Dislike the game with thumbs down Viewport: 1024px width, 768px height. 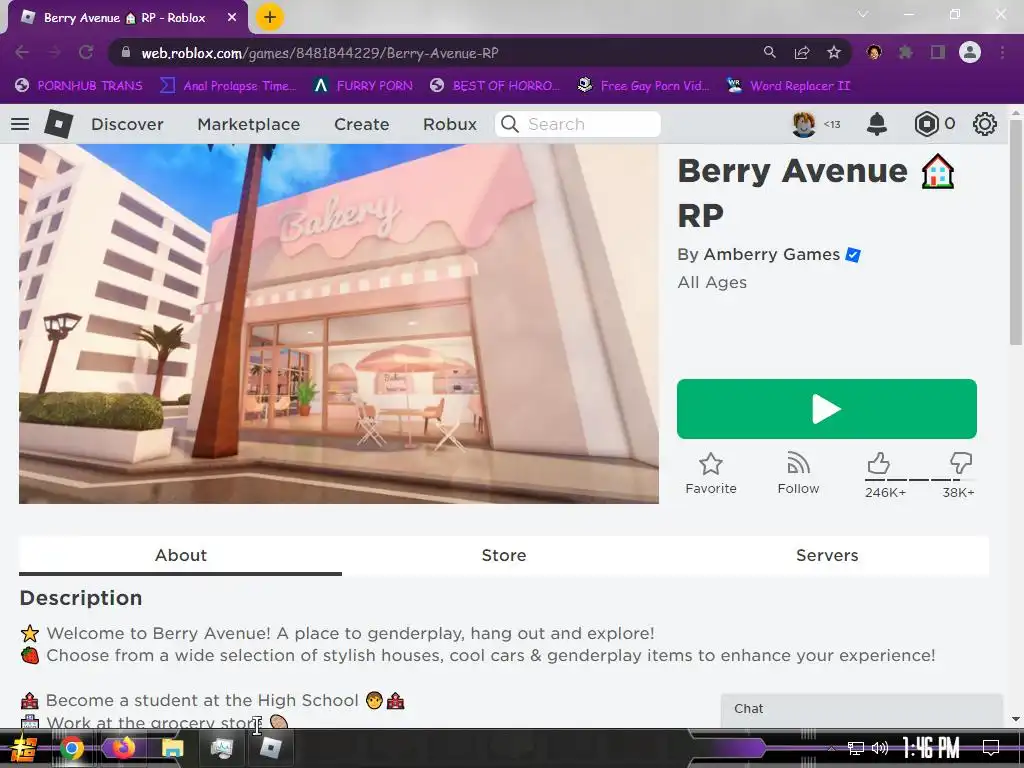[961, 464]
